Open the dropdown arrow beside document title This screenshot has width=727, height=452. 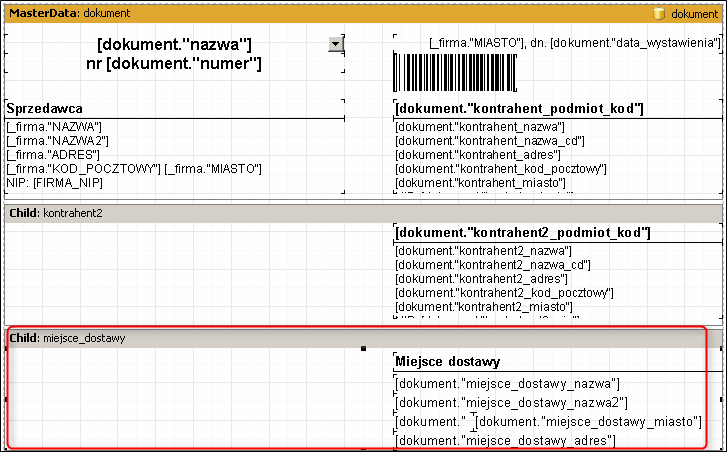pos(336,44)
